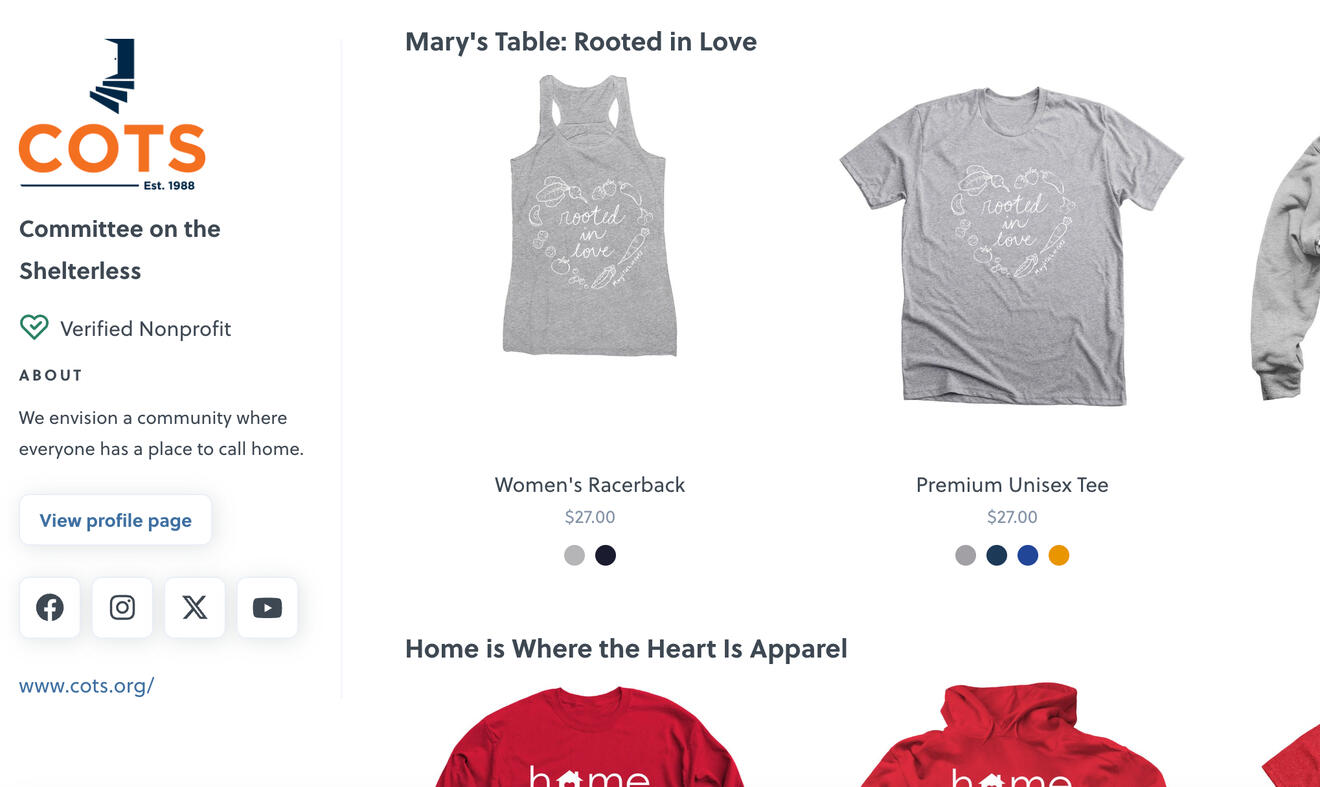Open the www.cots.org website link
1320x787 pixels.
point(87,685)
